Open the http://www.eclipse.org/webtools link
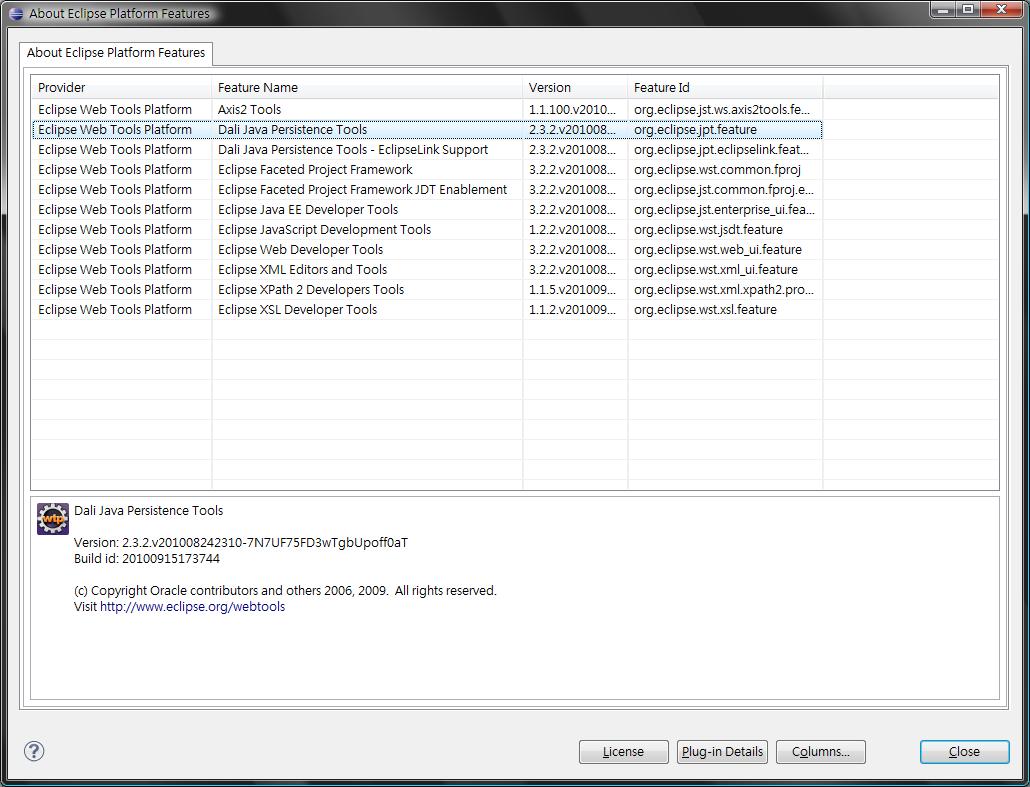This screenshot has width=1030, height=787. tap(192, 606)
